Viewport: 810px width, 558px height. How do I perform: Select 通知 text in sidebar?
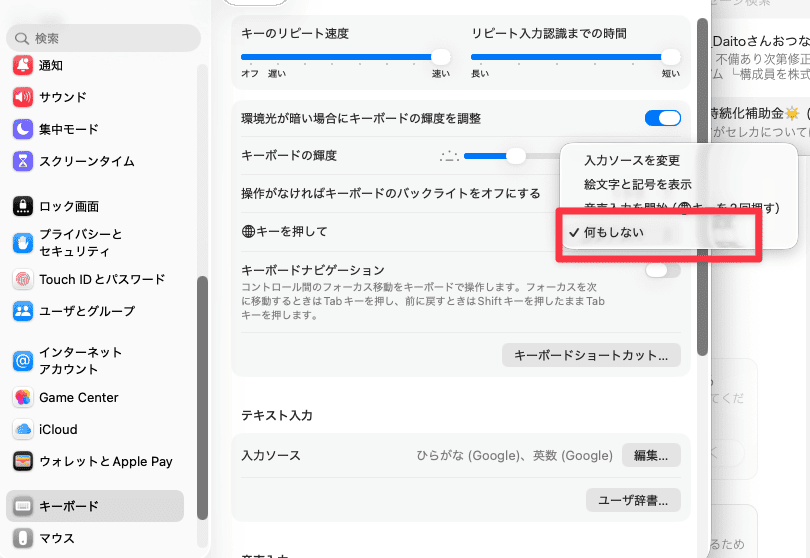pos(51,66)
